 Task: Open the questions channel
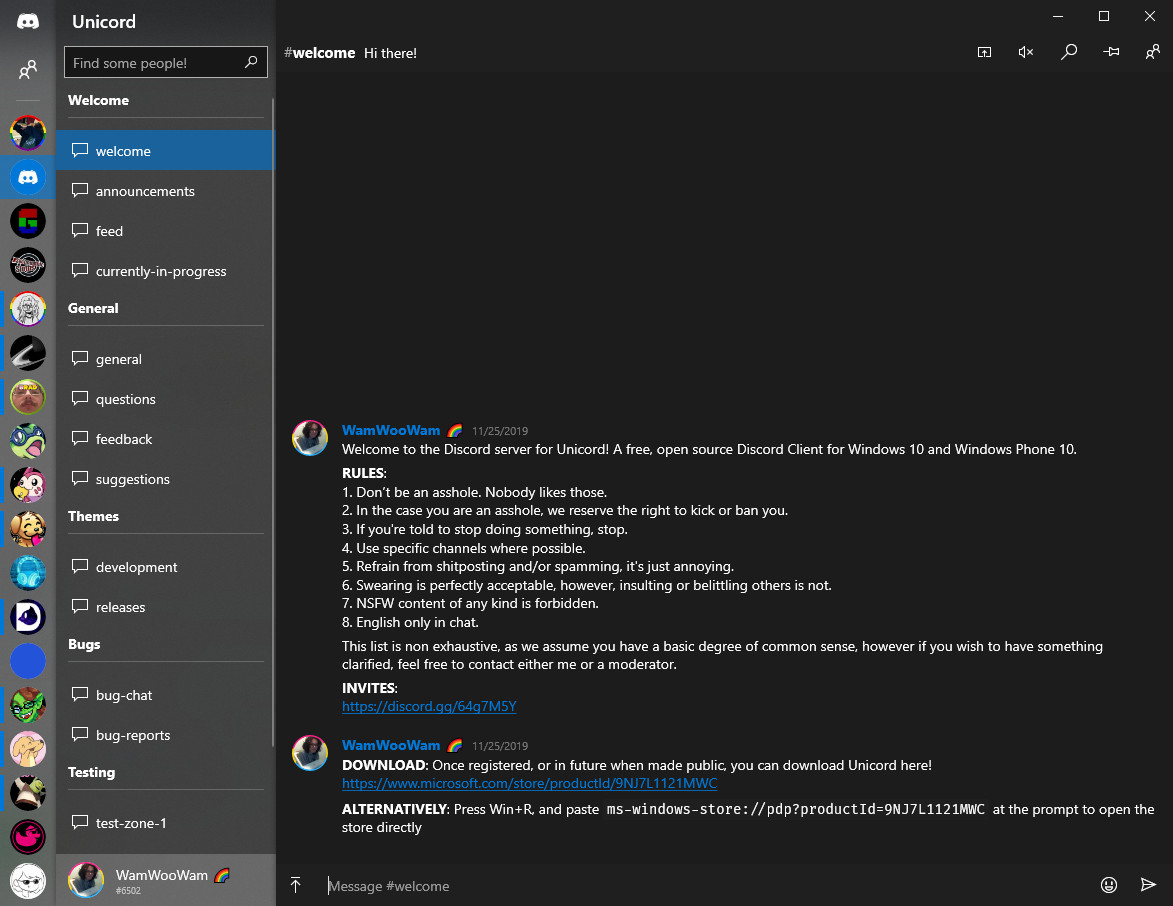[166, 399]
